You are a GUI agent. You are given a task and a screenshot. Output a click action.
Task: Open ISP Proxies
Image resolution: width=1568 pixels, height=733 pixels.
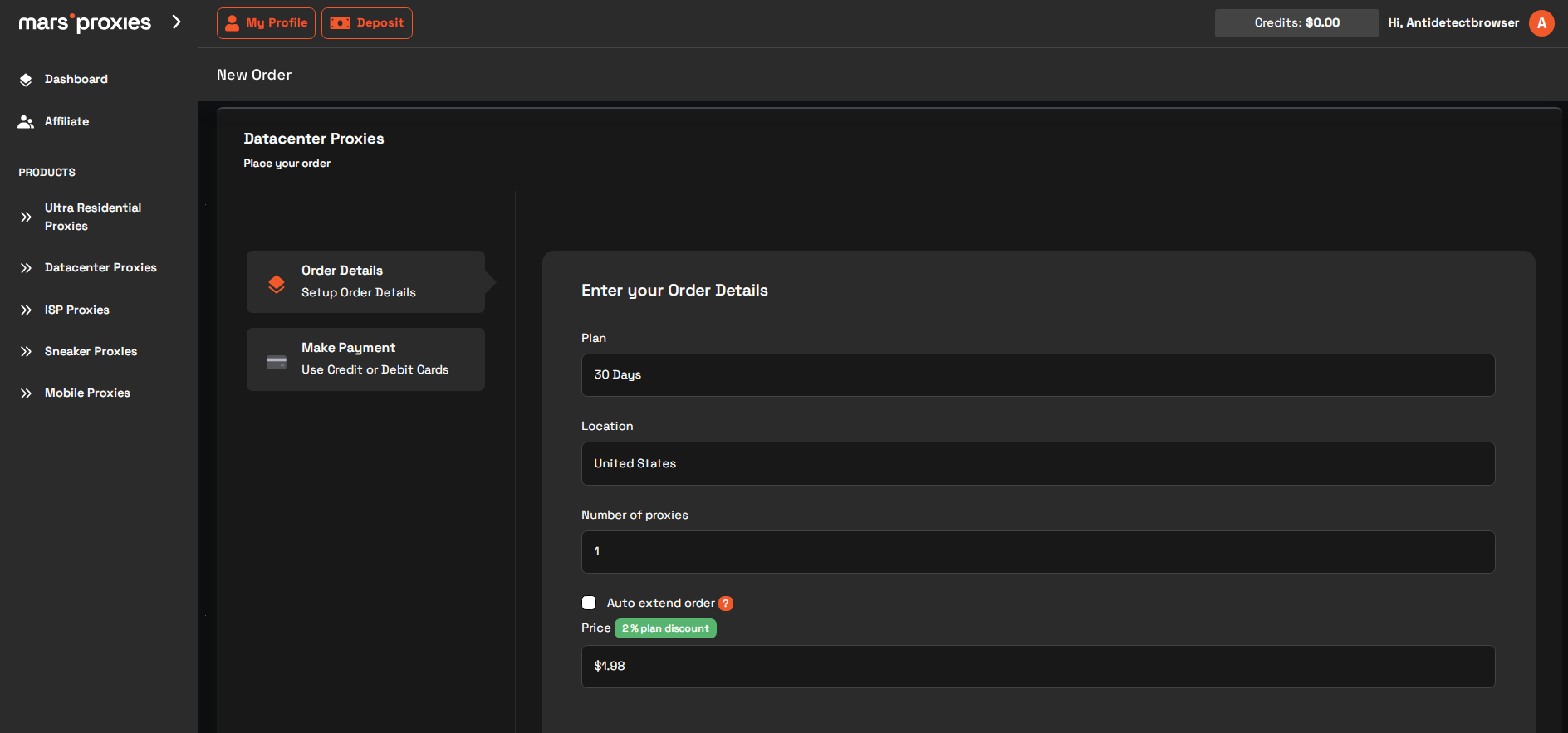76,310
